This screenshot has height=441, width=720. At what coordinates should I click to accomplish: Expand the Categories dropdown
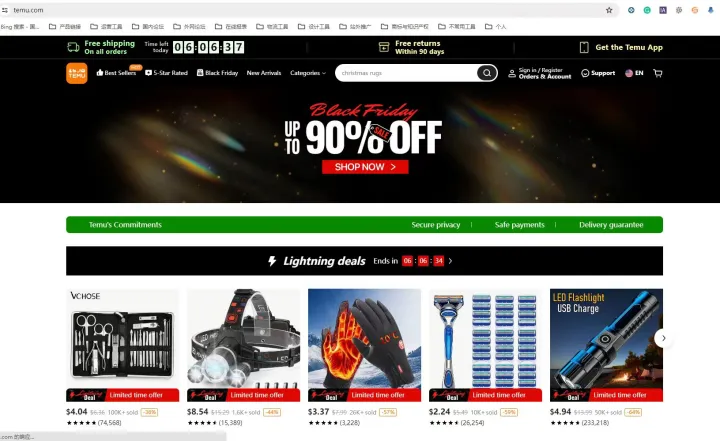click(308, 73)
